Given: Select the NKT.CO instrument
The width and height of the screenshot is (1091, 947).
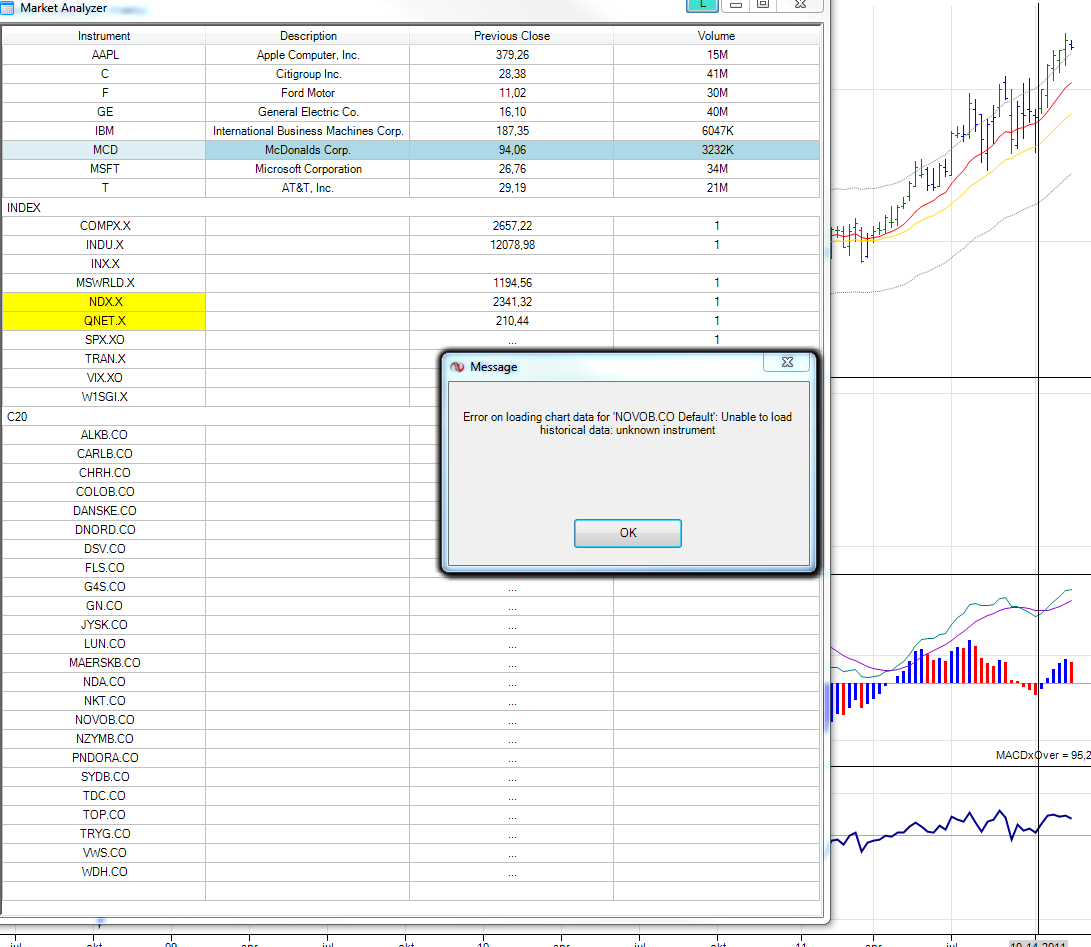Looking at the screenshot, I should (x=104, y=701).
